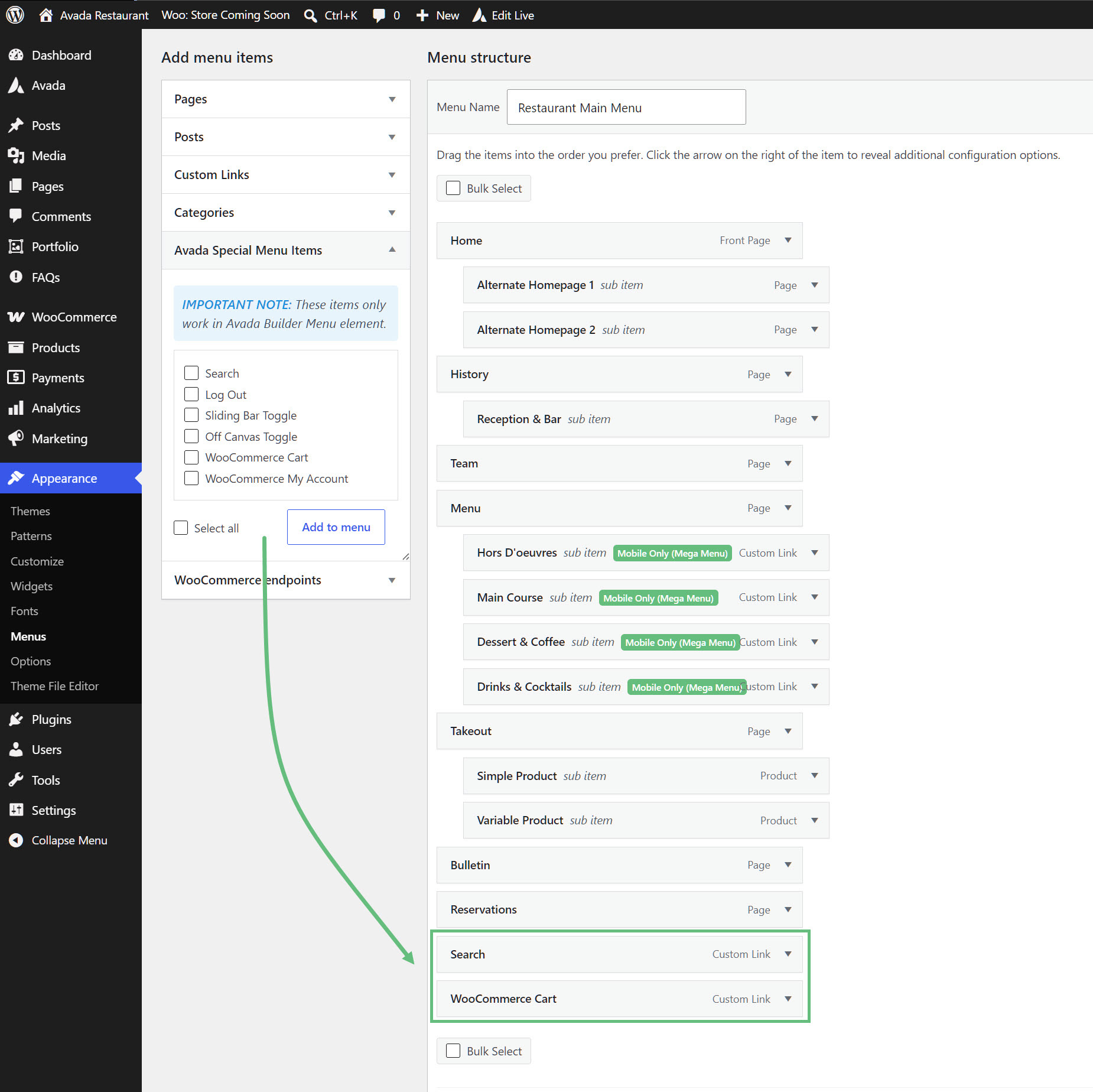This screenshot has height=1092, width=1093.
Task: Click the Avada sidebar icon
Action: pyautogui.click(x=16, y=85)
